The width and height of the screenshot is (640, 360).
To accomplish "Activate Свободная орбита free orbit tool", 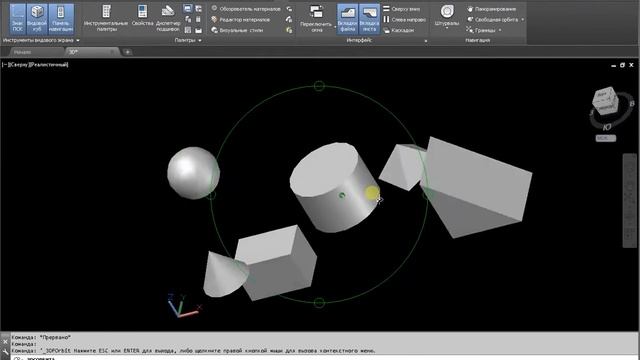I will coord(493,19).
